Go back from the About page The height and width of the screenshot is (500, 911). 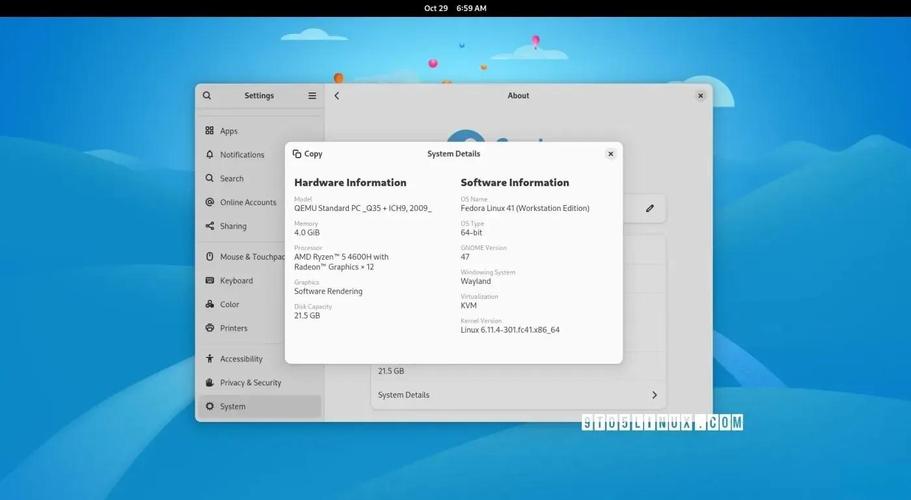[336, 95]
